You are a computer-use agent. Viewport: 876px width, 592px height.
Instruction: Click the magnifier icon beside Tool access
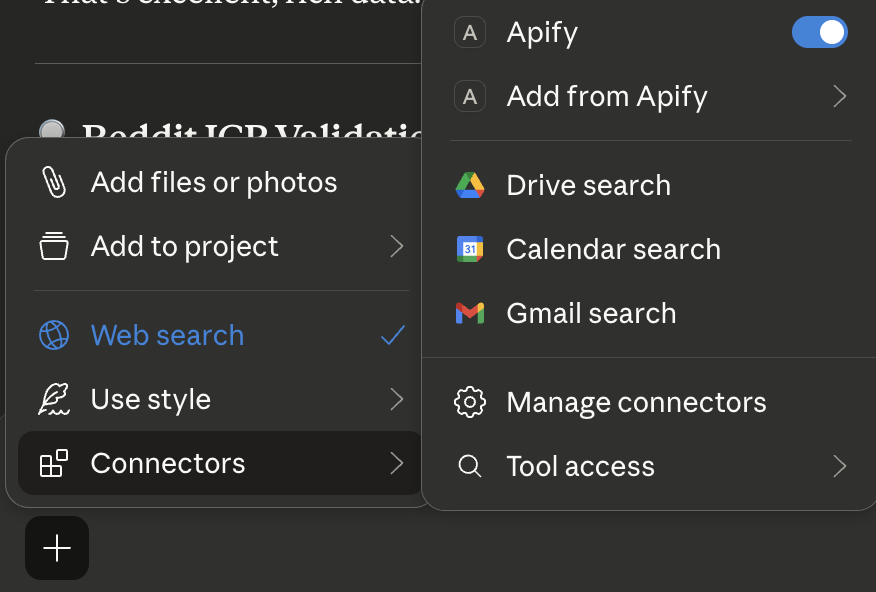click(x=470, y=466)
